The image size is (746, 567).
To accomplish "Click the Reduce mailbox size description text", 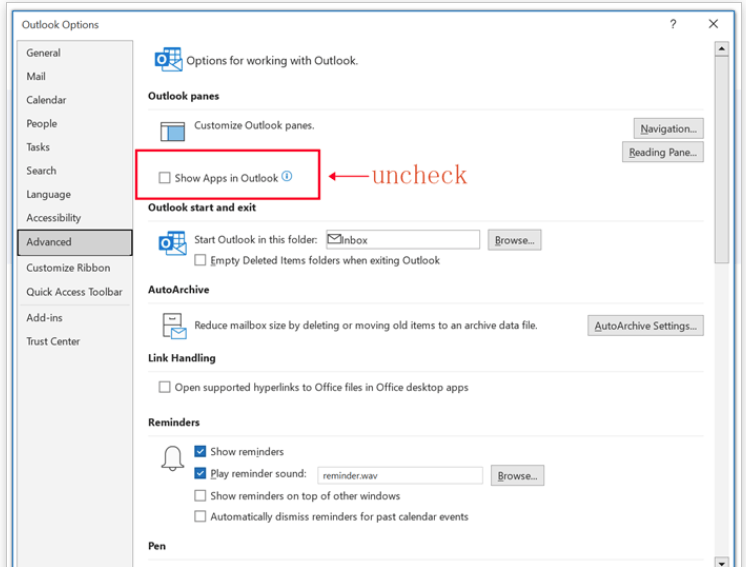I will (x=366, y=325).
